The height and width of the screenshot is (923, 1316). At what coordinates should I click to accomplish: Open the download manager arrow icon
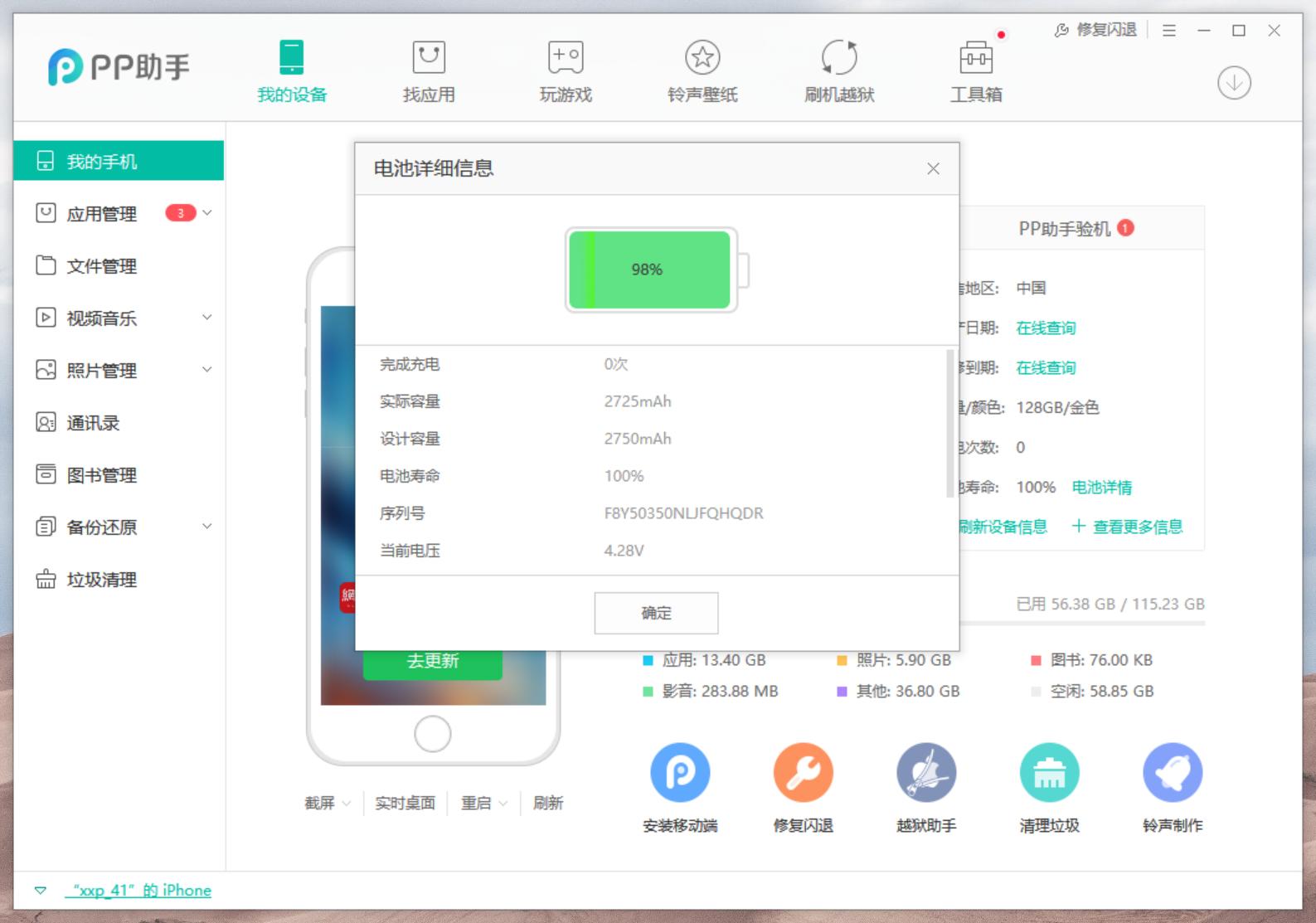click(1234, 83)
